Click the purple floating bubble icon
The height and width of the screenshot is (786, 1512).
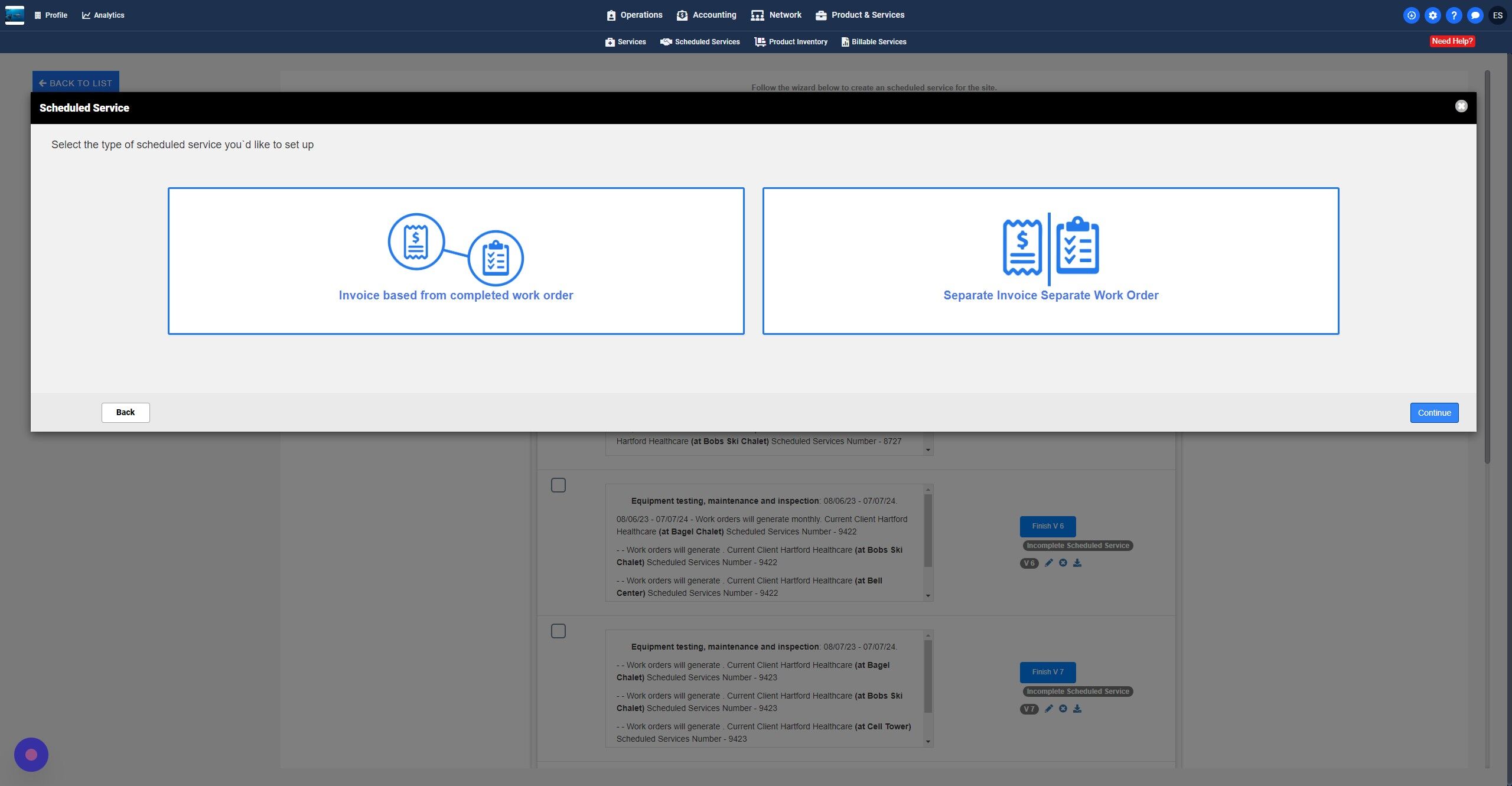31,754
